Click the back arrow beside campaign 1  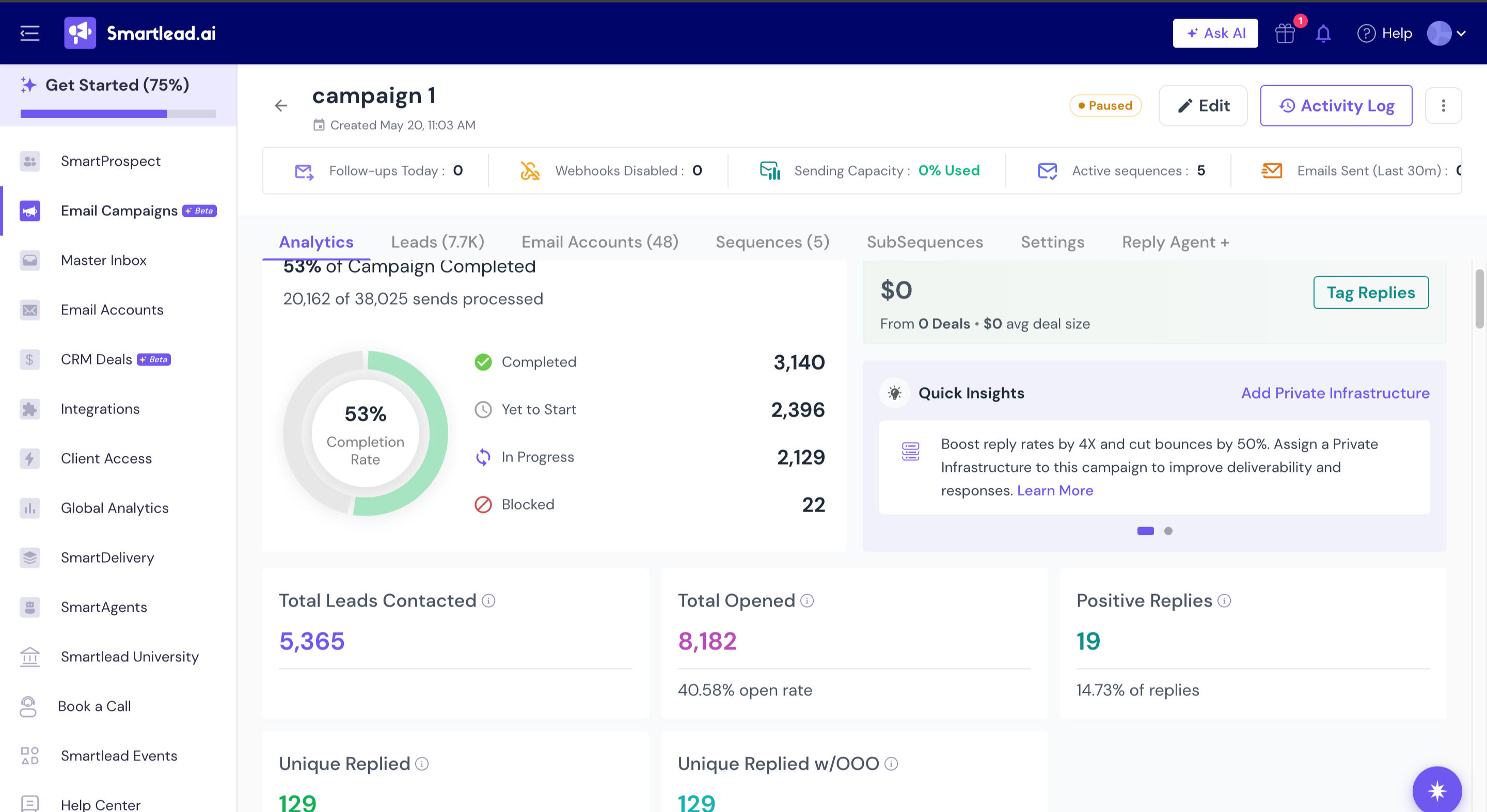[x=280, y=106]
